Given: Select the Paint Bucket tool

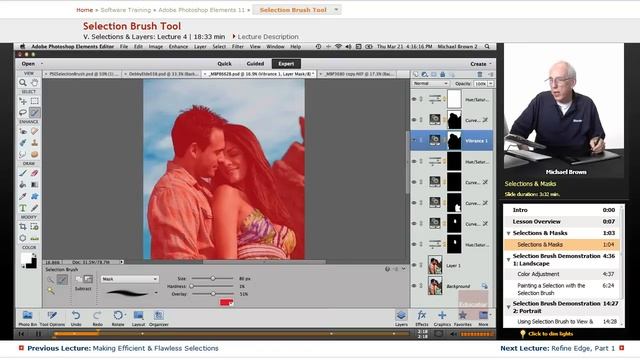Looking at the screenshot, I should [23, 184].
